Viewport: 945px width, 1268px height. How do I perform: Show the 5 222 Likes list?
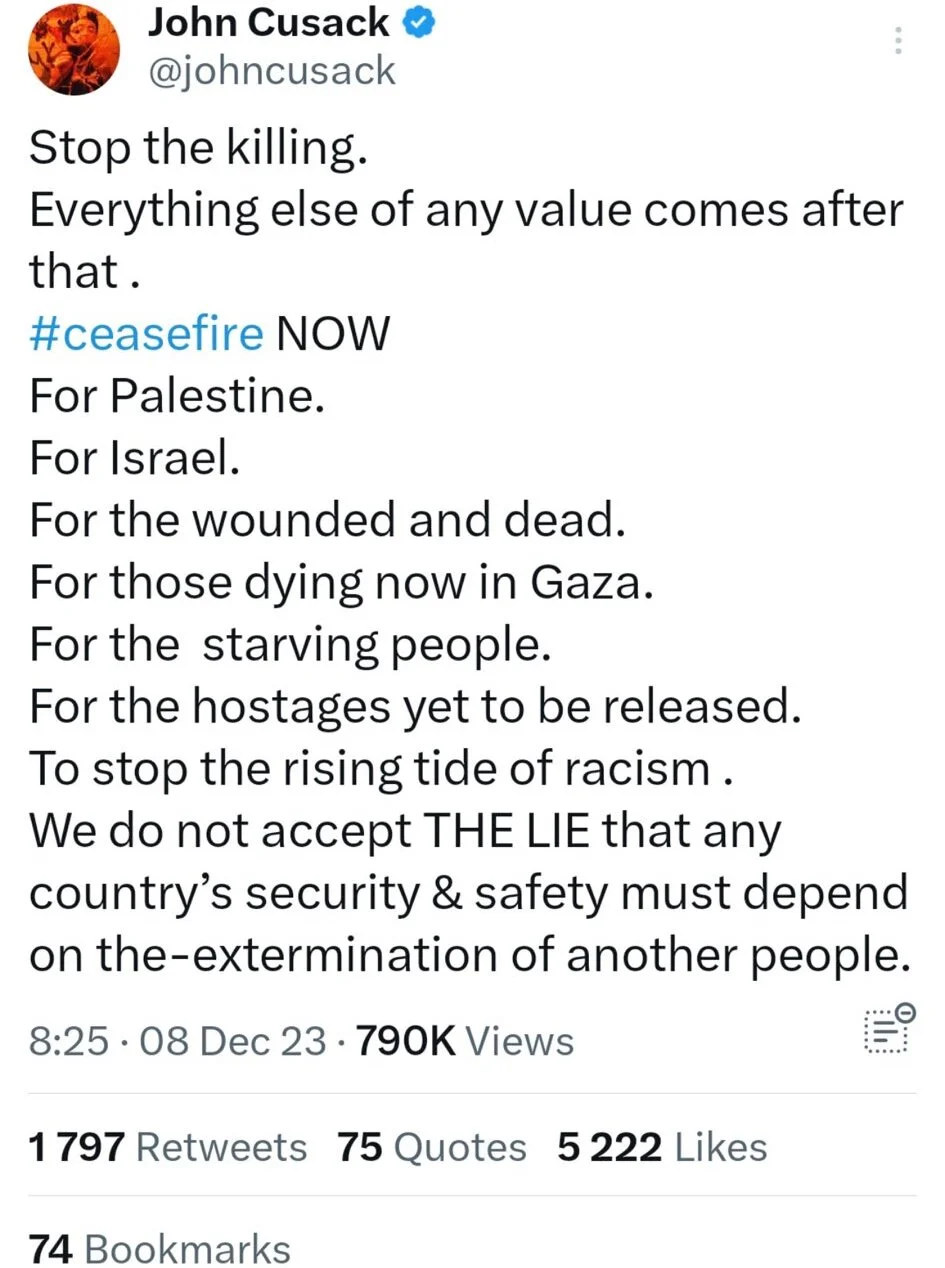tap(662, 1147)
